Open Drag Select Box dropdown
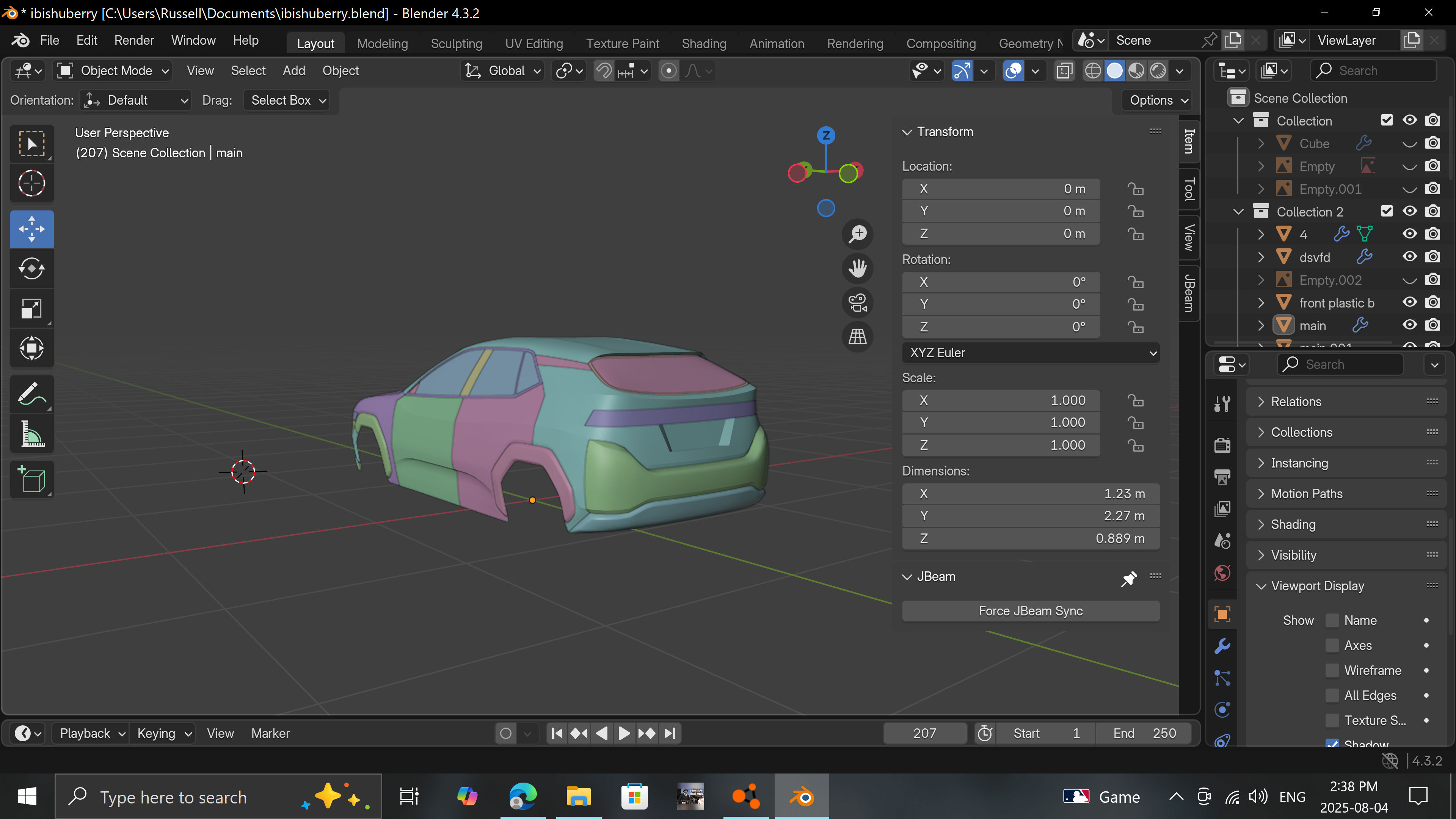Viewport: 1456px width, 819px height. (287, 100)
